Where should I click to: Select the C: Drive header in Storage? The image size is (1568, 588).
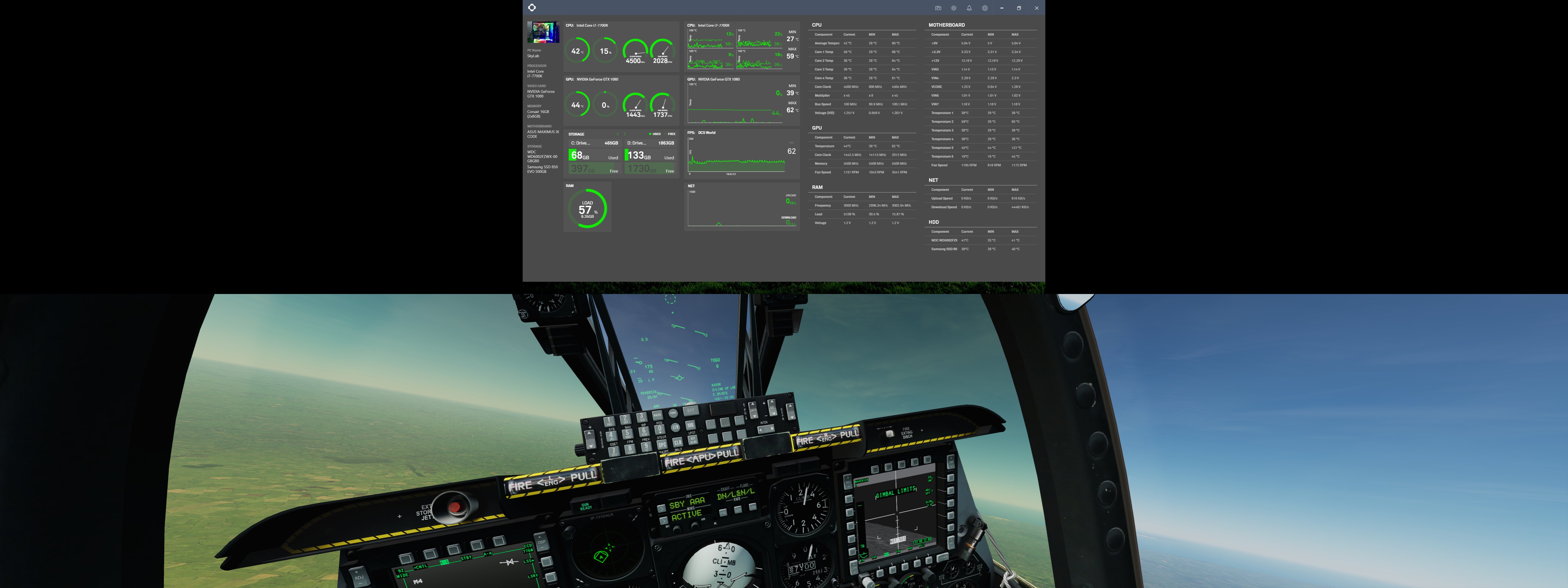click(595, 143)
